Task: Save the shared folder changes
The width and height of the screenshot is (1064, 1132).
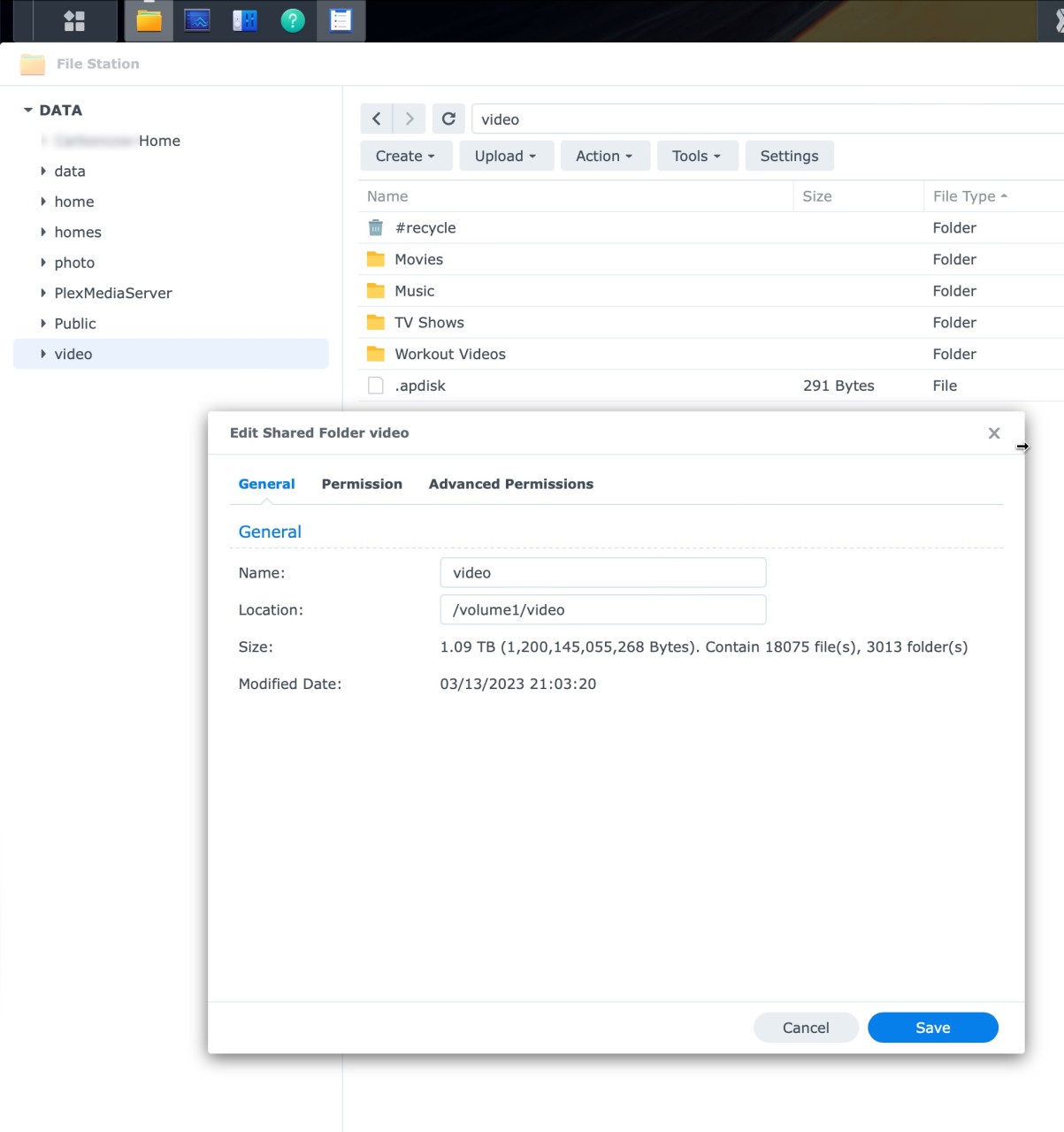Action: (932, 1027)
